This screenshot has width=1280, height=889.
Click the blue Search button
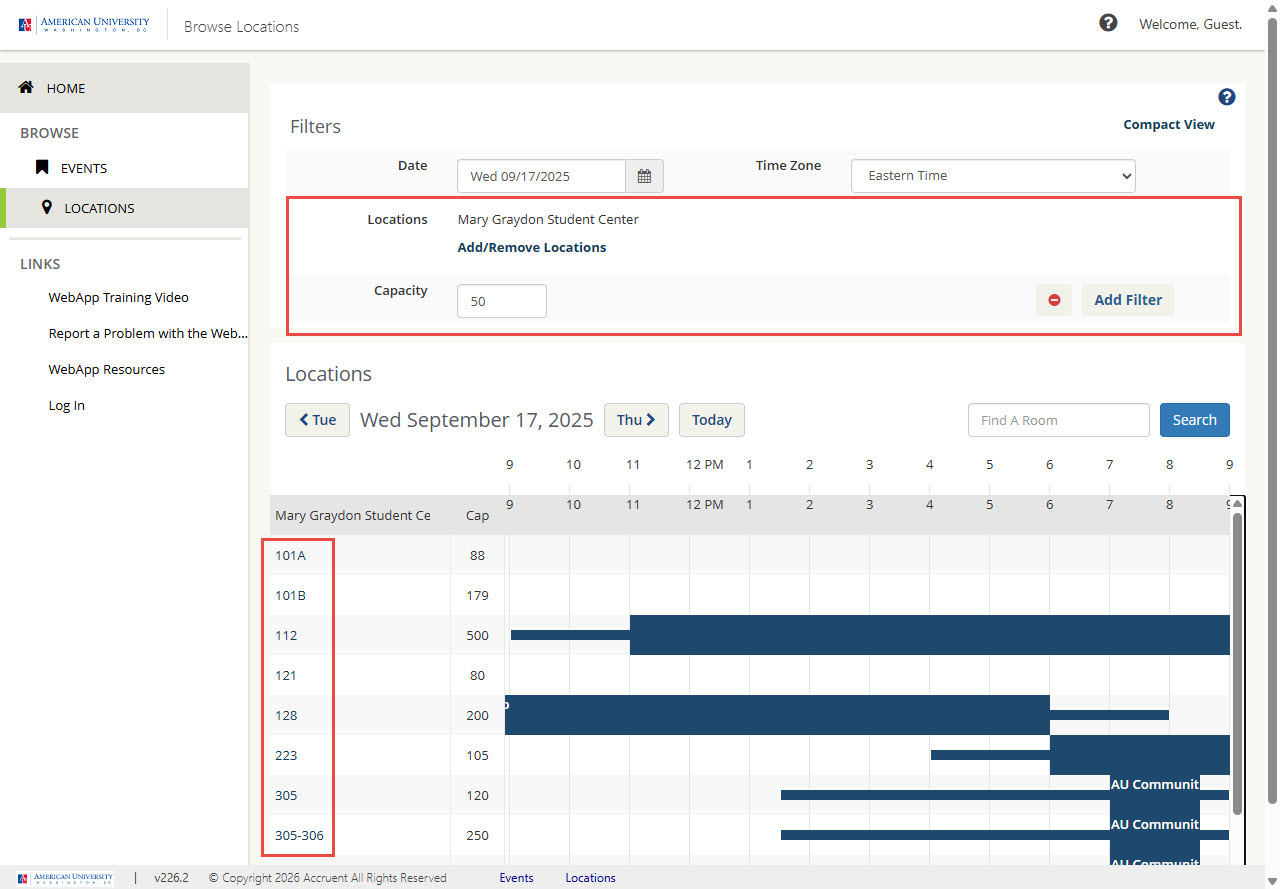tap(1195, 420)
